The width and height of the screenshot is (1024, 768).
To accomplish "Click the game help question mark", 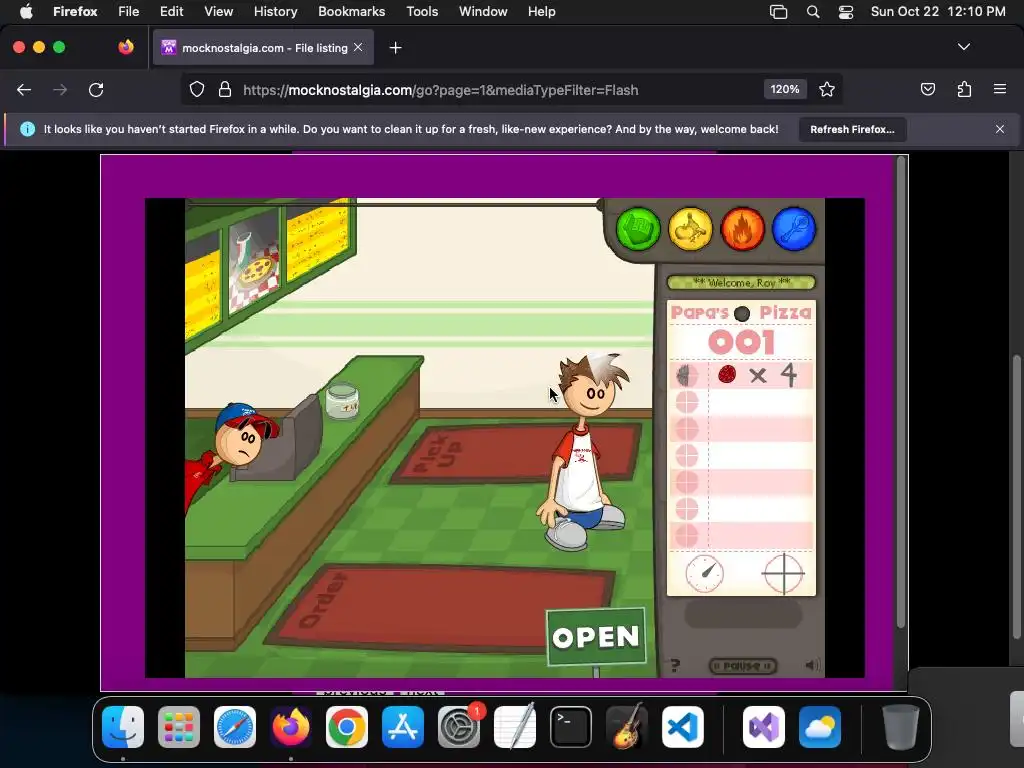I will click(675, 665).
